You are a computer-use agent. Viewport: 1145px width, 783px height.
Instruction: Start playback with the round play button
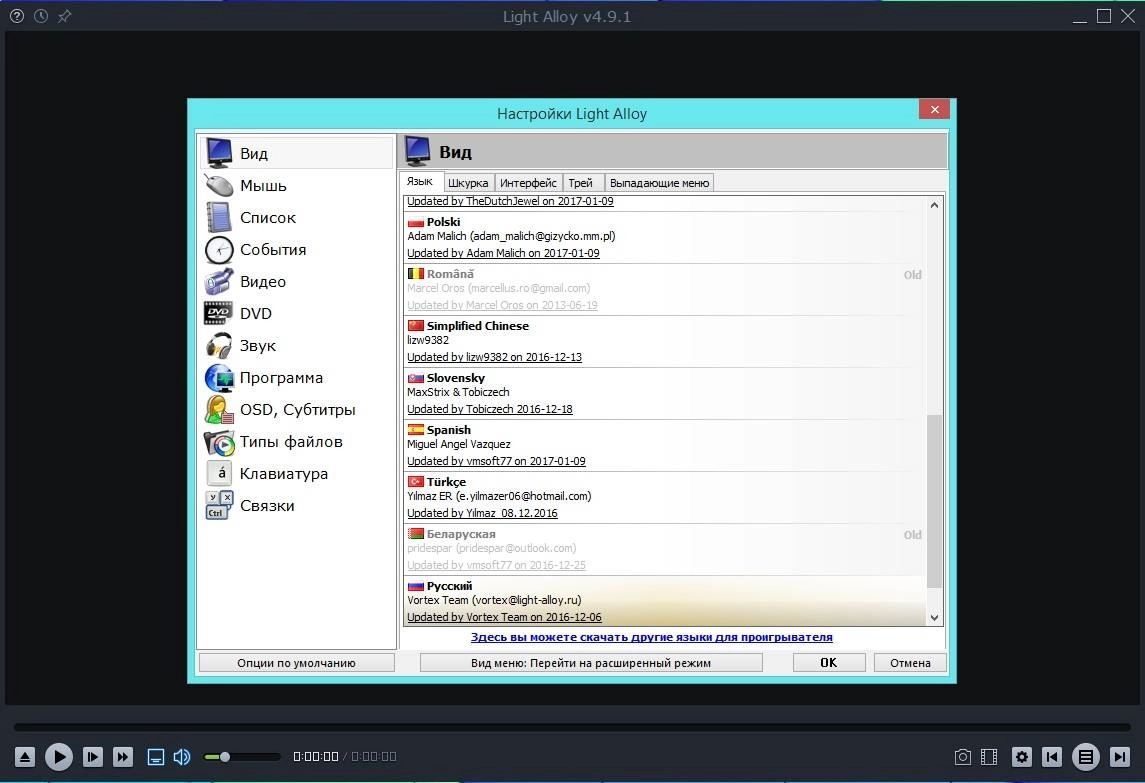tap(58, 757)
